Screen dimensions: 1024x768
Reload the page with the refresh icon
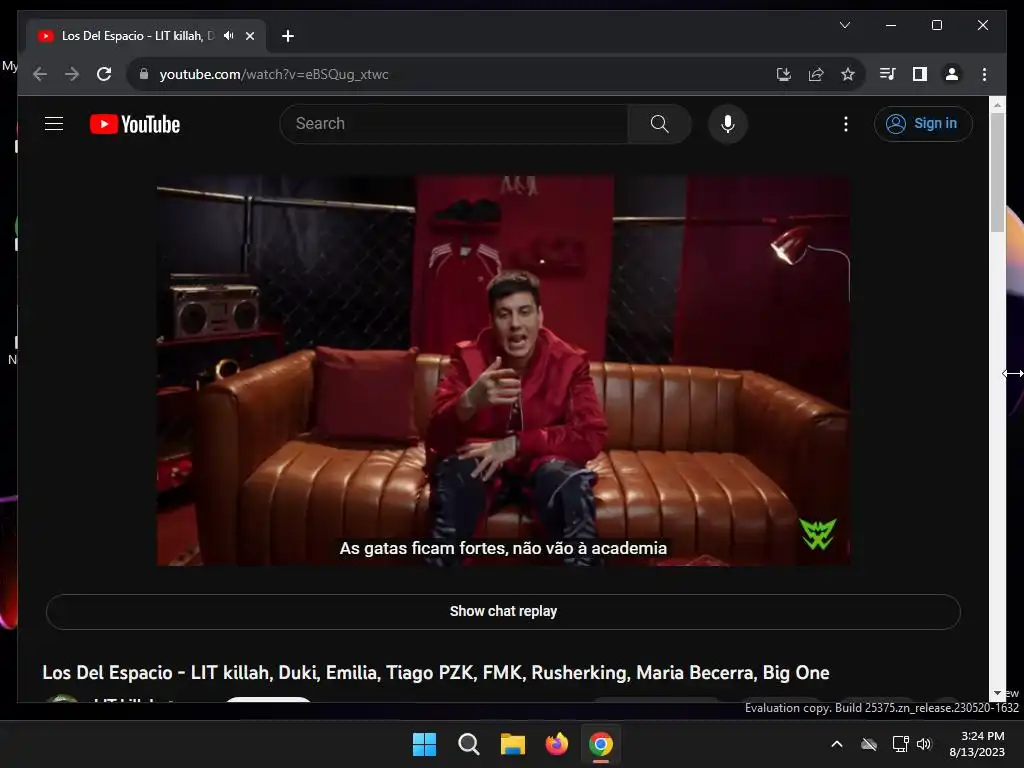(x=104, y=74)
